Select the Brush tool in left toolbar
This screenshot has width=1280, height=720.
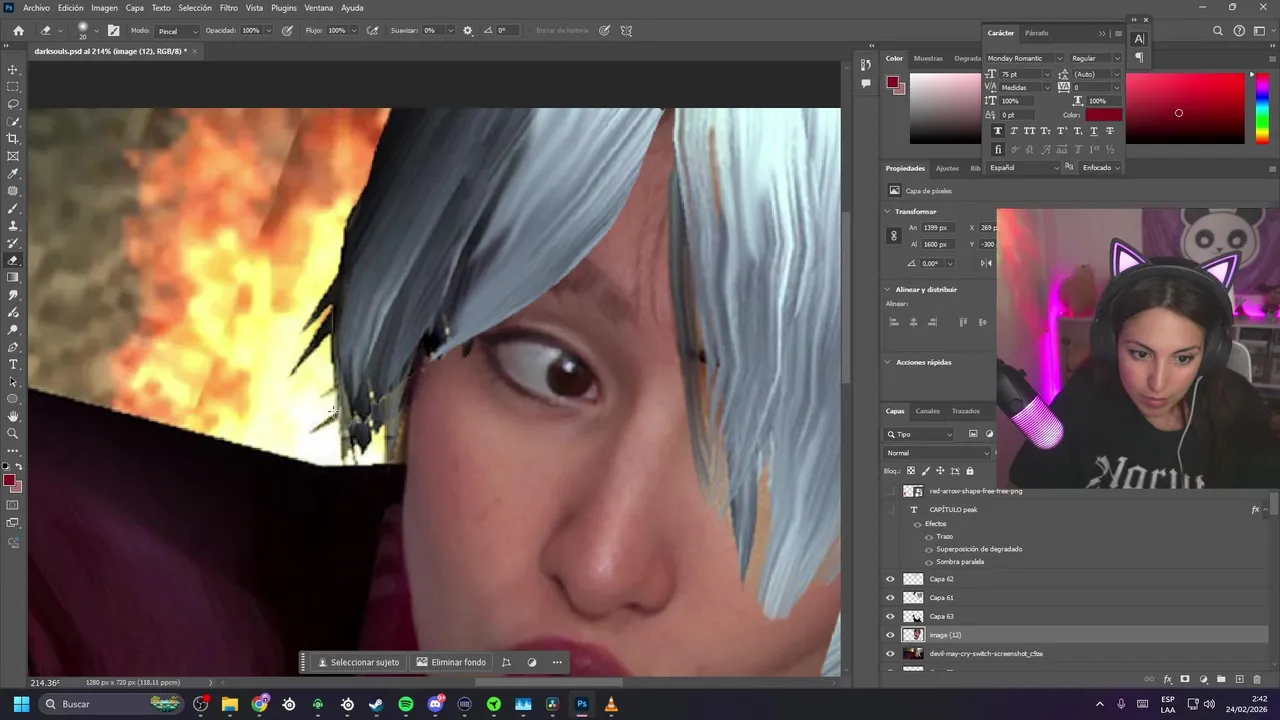[x=13, y=209]
